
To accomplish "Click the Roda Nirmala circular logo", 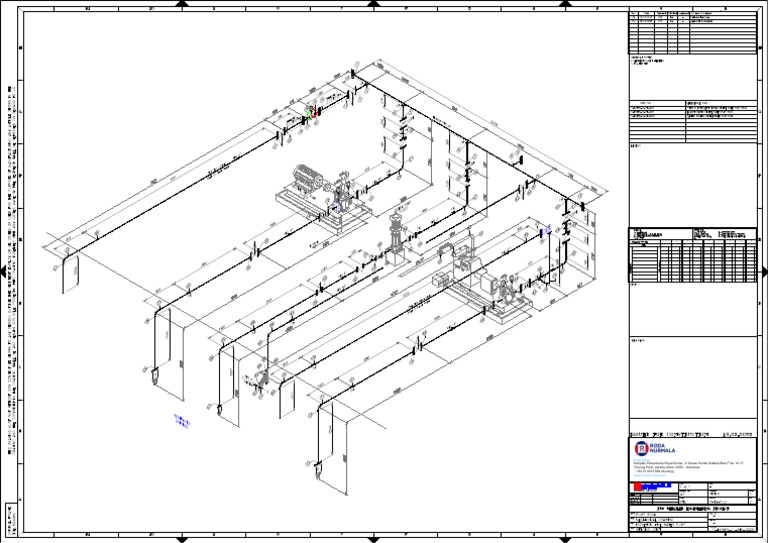I will (x=641, y=448).
